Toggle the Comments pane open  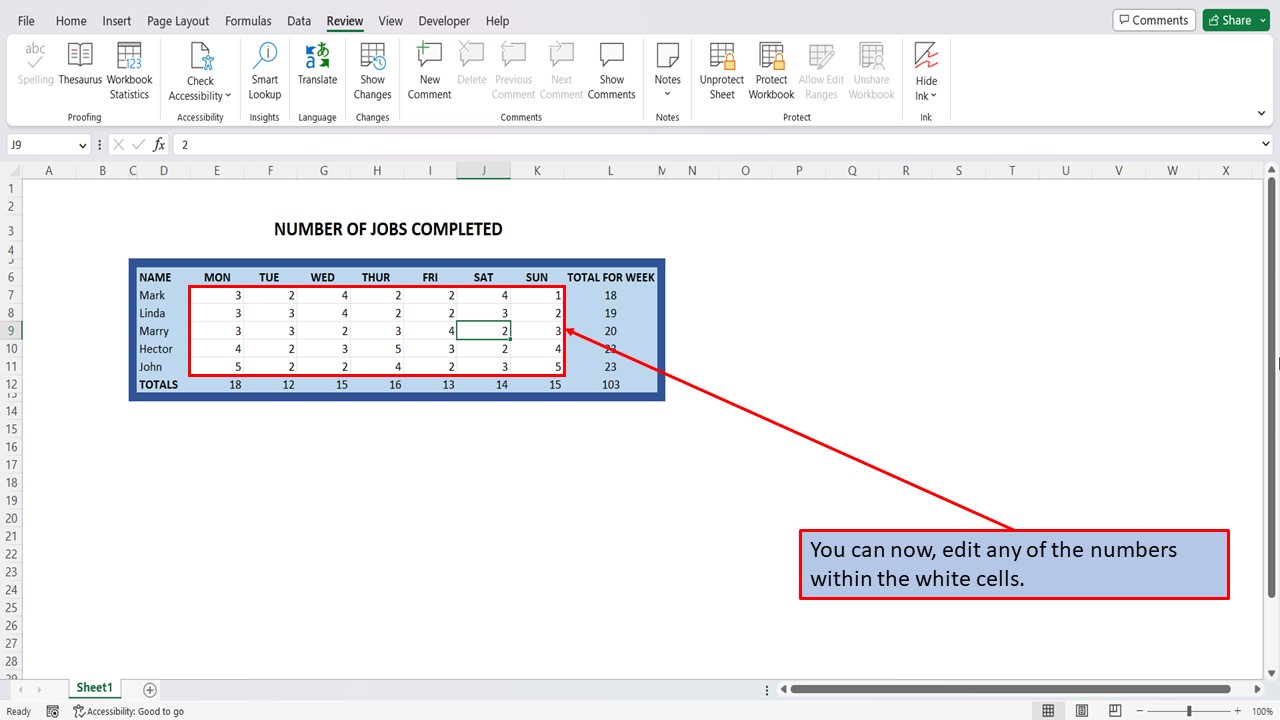(x=1153, y=19)
